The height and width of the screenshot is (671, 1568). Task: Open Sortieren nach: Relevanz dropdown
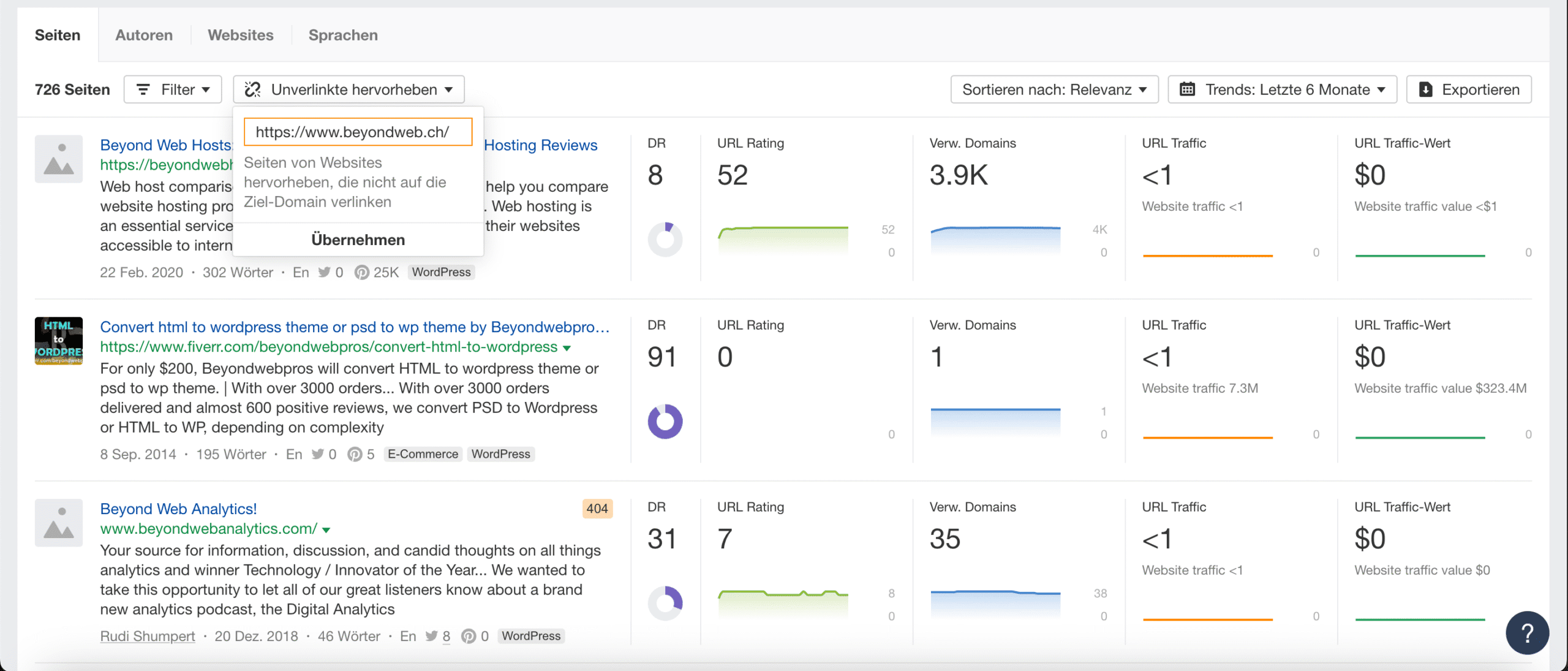(x=1054, y=89)
